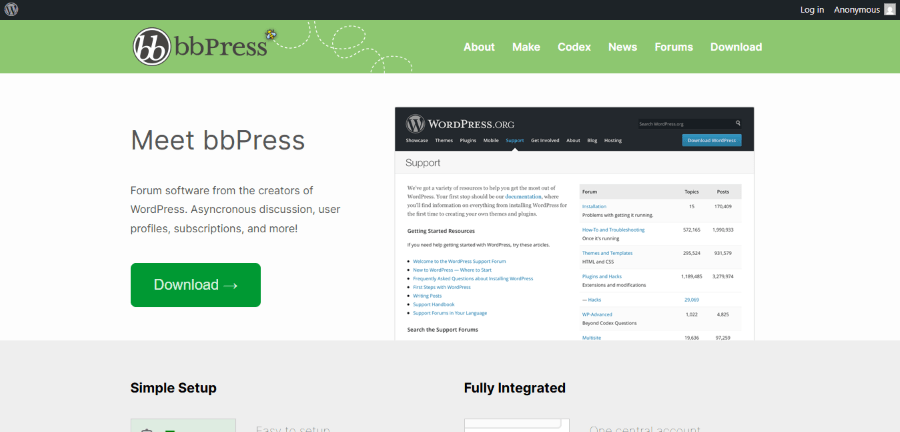Navigate to the News section
Screen dimensions: 900x432
click(x=622, y=47)
